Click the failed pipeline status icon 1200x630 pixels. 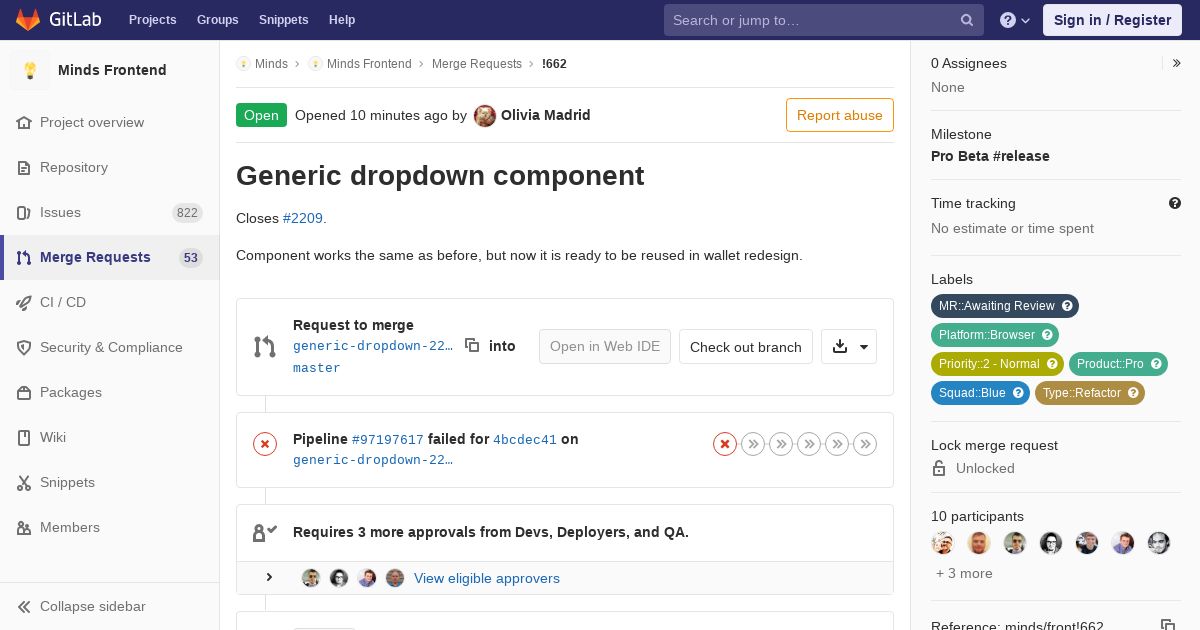pyautogui.click(x=265, y=444)
